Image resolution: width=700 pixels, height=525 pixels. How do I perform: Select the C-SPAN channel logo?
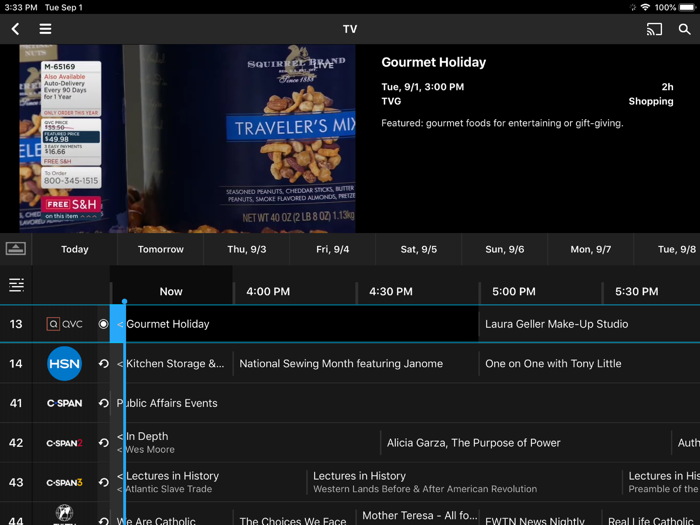click(x=64, y=403)
